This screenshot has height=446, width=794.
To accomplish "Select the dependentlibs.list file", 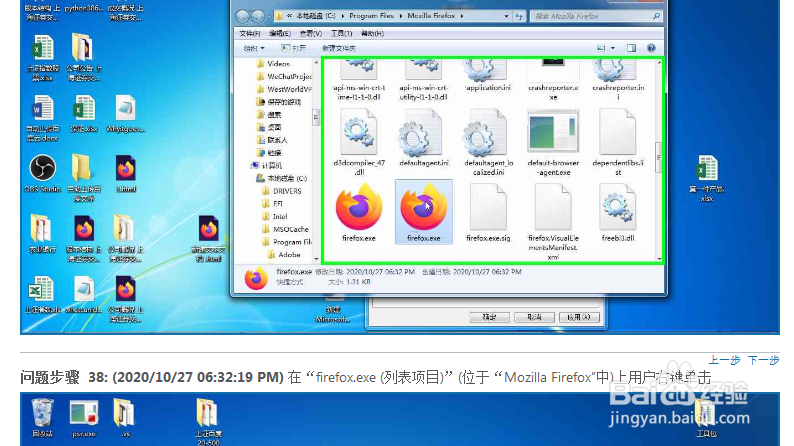I will point(617,142).
